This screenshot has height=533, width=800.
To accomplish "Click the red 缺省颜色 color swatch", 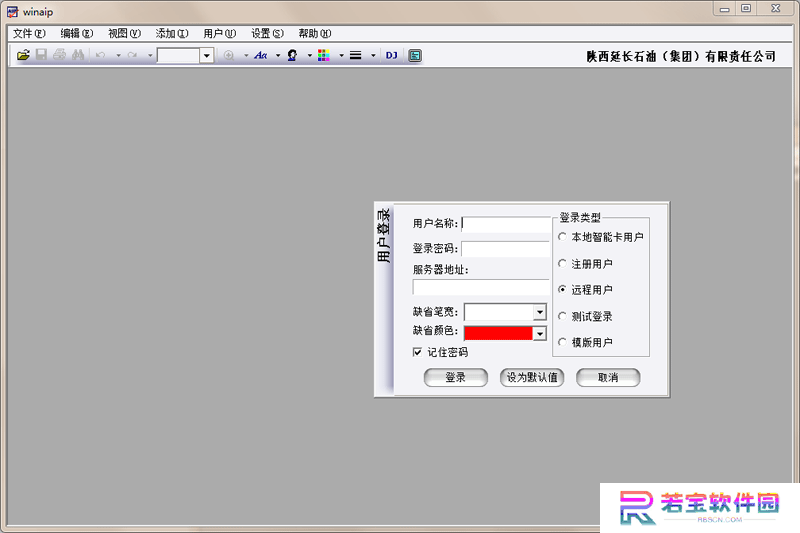I will [x=498, y=334].
